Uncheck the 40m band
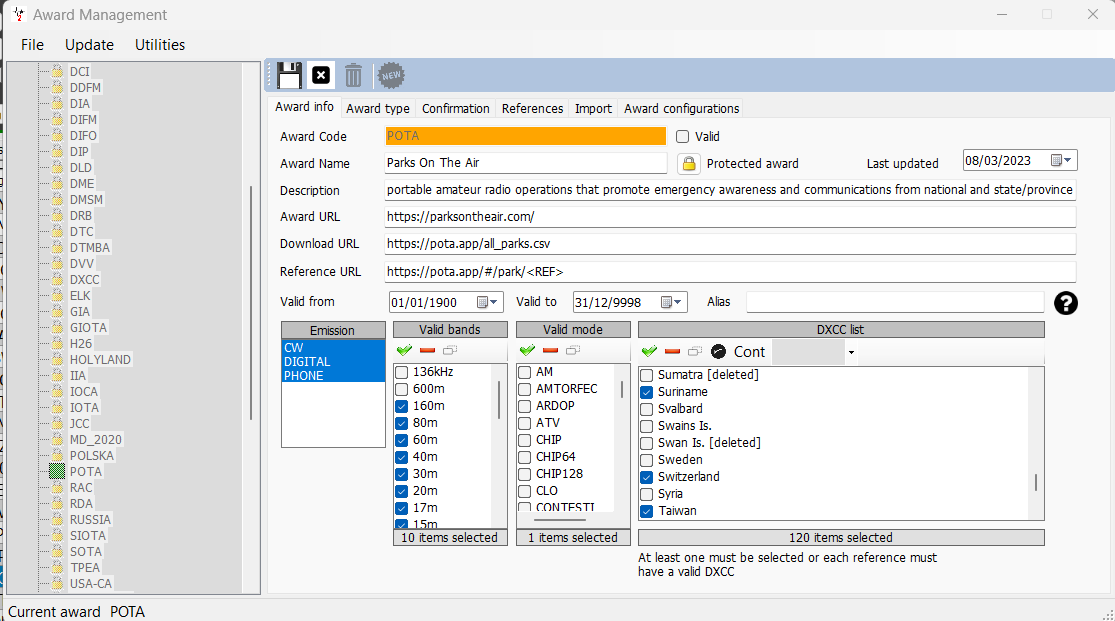 [x=402, y=457]
